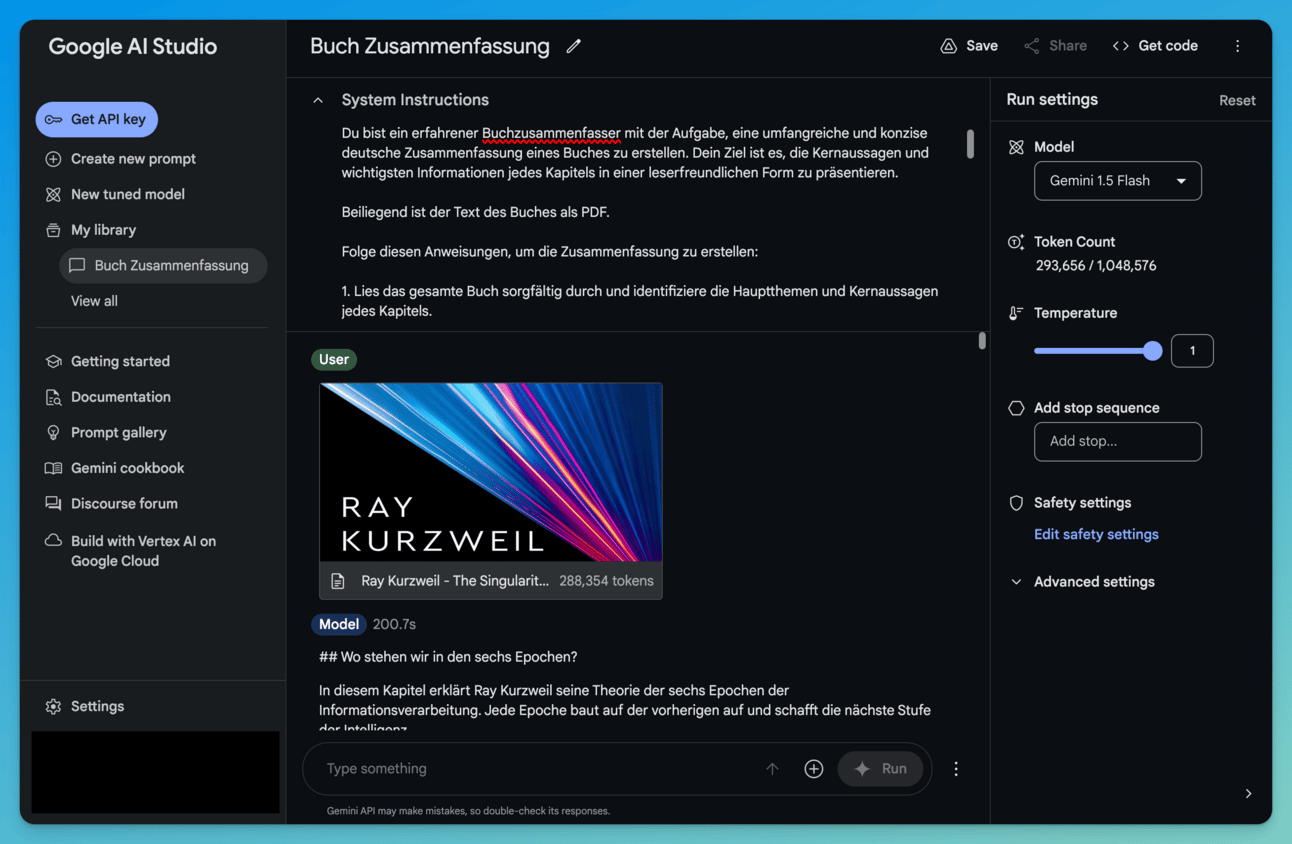The height and width of the screenshot is (844, 1292).
Task: Click the Temperature slider handle
Action: [x=1153, y=351]
